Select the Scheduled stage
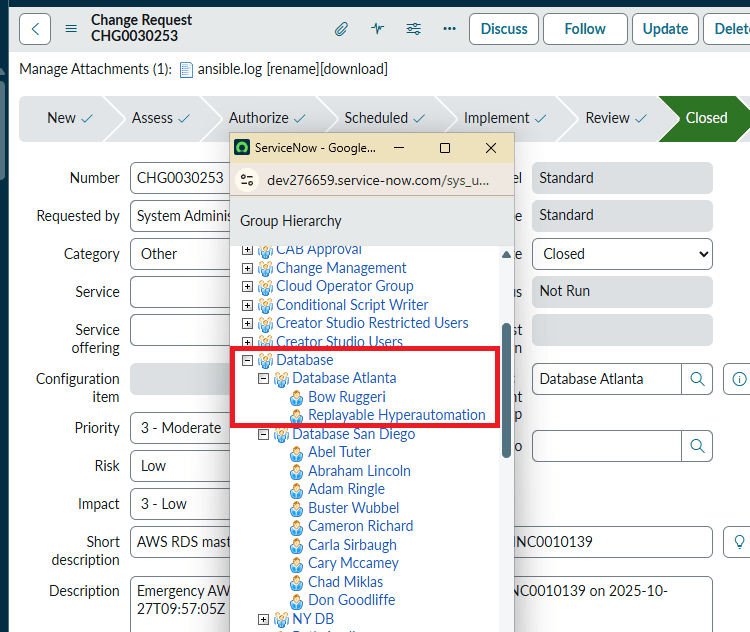The height and width of the screenshot is (632, 750). pyautogui.click(x=385, y=118)
